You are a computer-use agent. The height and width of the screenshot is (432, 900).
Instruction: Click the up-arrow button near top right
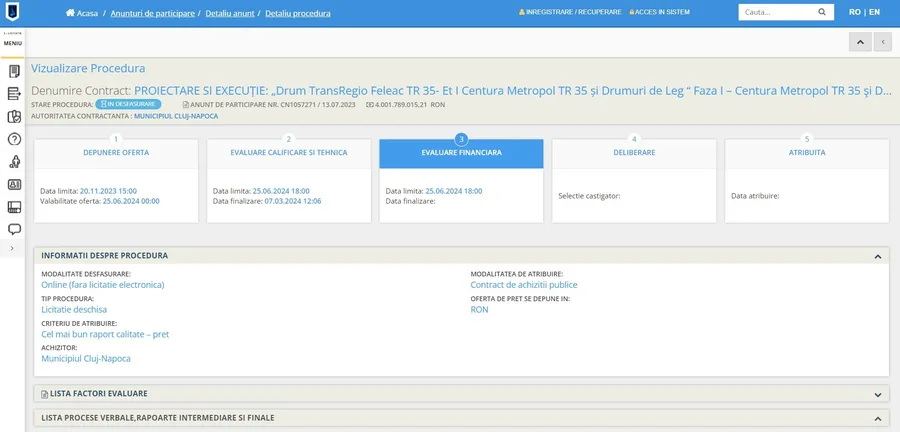(x=860, y=42)
